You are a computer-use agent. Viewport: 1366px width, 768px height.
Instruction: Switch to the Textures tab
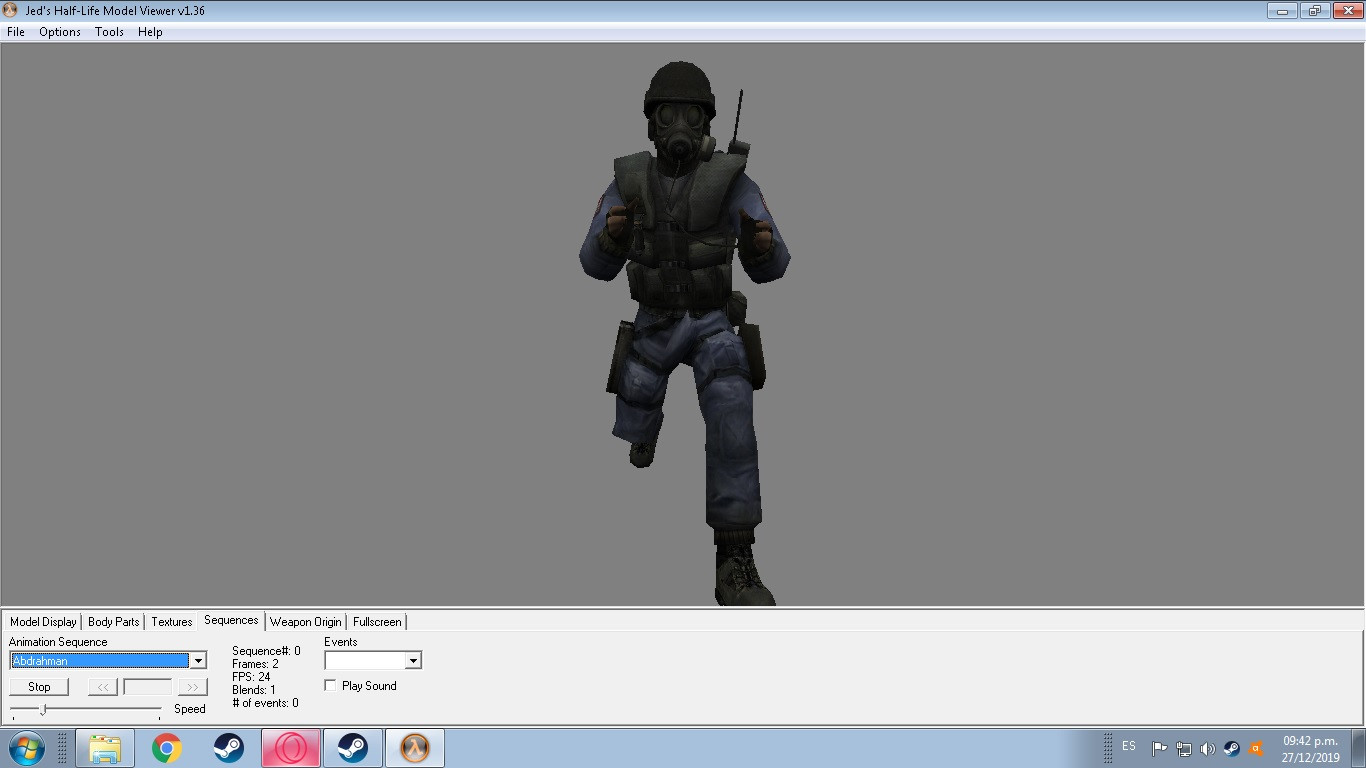tap(171, 621)
